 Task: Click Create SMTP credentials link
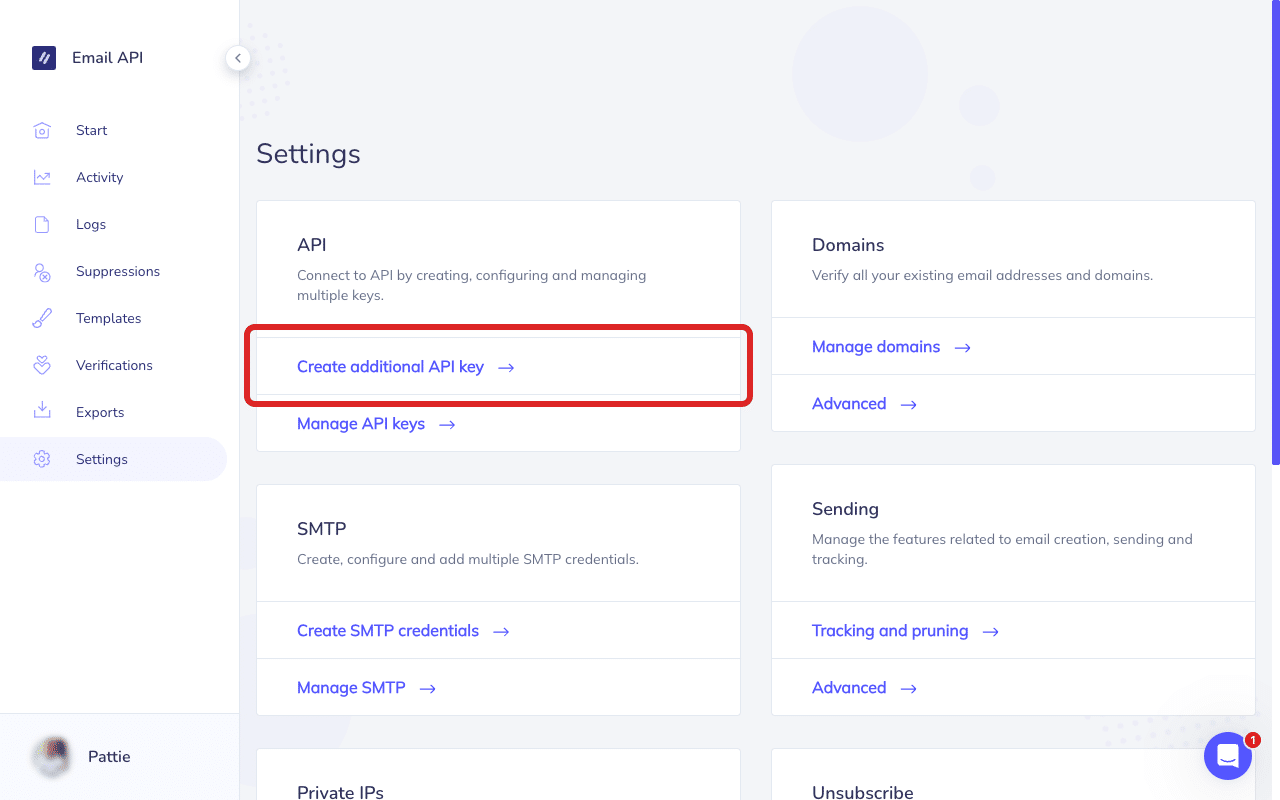[x=388, y=631]
